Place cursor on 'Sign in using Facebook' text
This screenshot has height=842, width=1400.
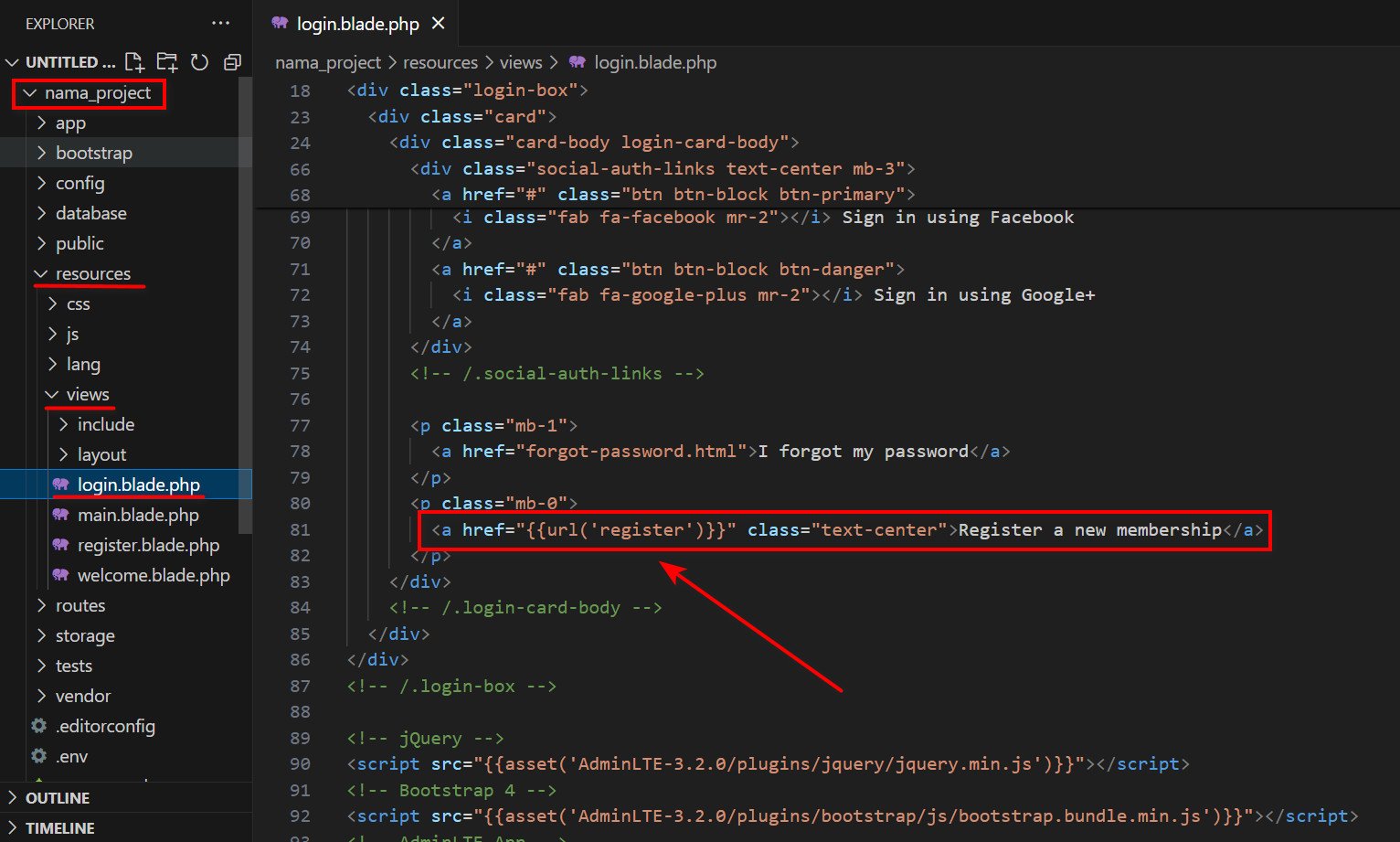(x=958, y=218)
